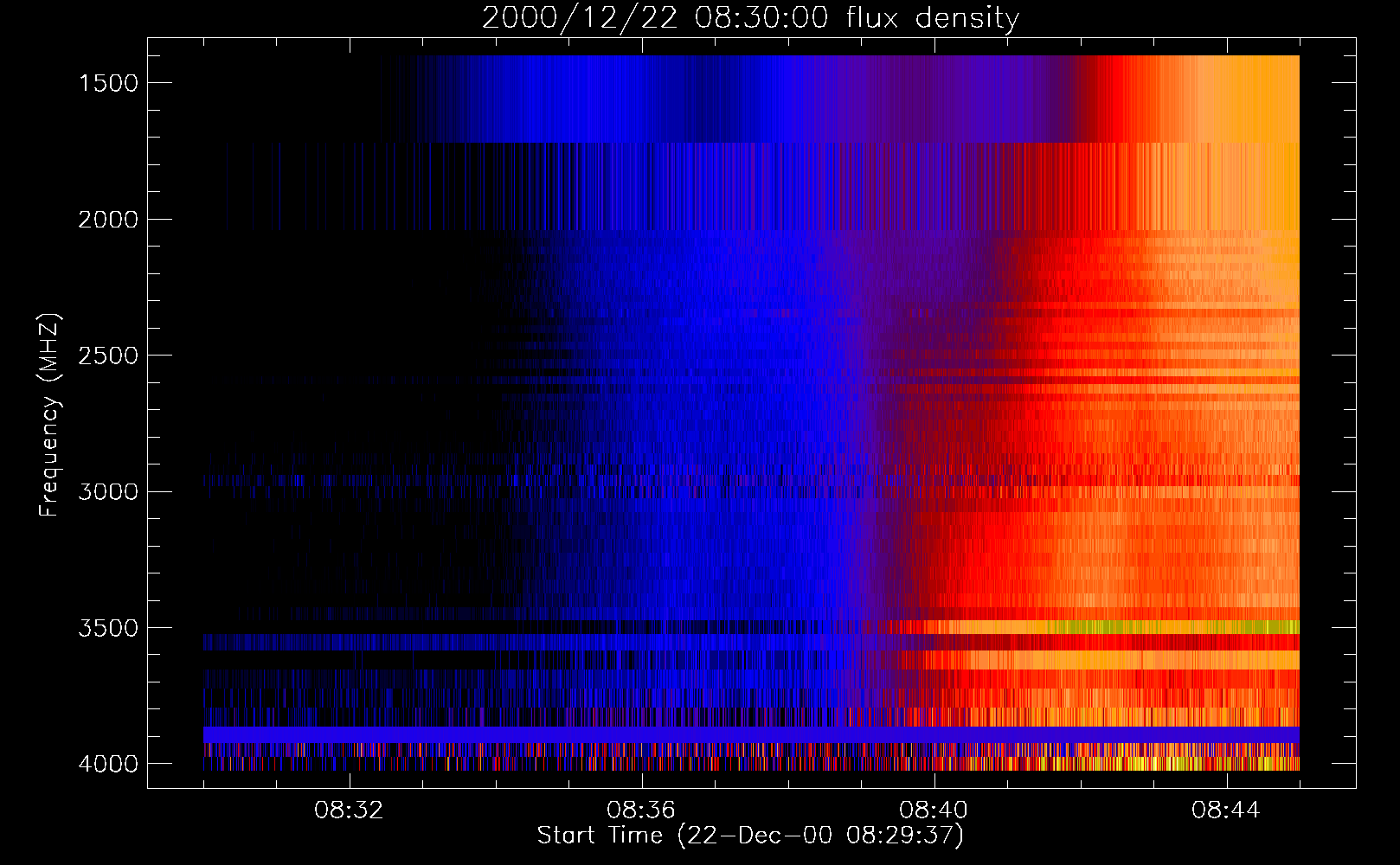The image size is (1400, 865).
Task: Select the 2500 frequency tick label
Action: (x=108, y=356)
